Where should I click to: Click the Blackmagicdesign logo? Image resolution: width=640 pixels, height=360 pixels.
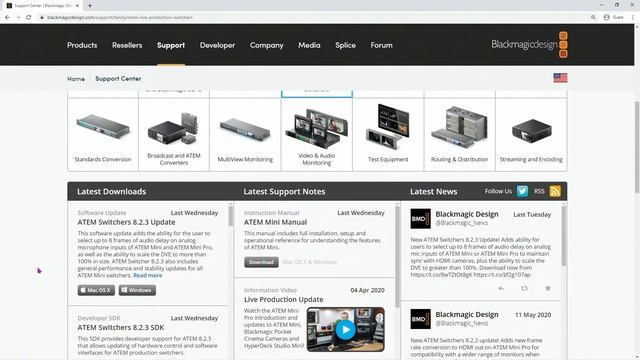[x=529, y=44]
